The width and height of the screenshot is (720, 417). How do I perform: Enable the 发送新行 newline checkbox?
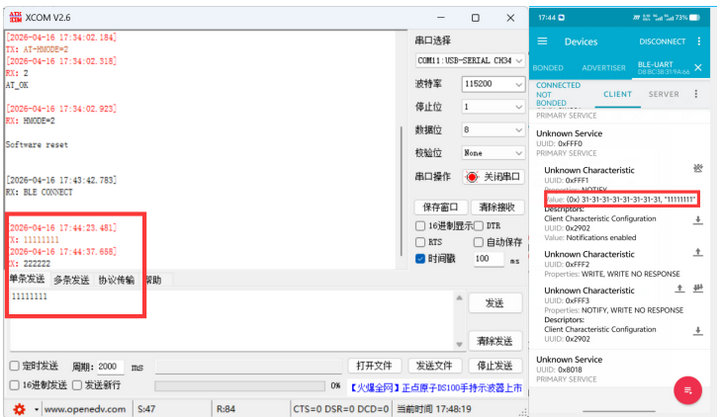click(x=77, y=385)
